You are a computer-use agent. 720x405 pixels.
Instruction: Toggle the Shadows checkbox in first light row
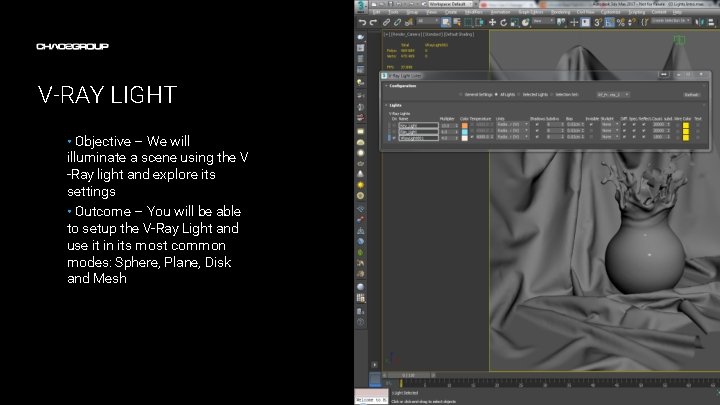tap(537, 125)
